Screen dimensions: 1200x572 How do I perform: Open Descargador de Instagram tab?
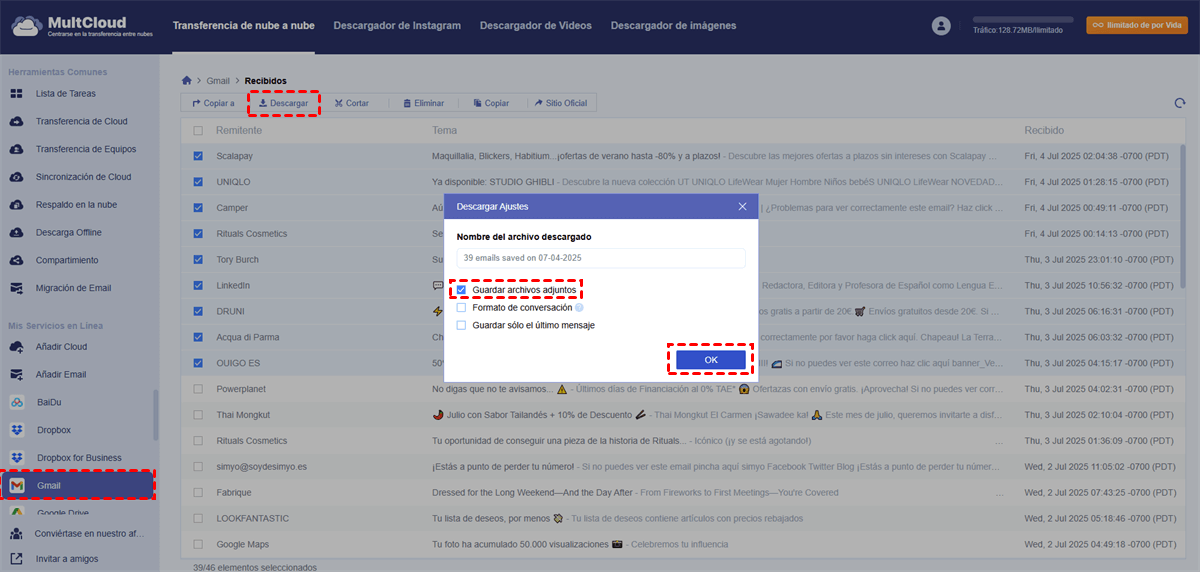click(397, 26)
